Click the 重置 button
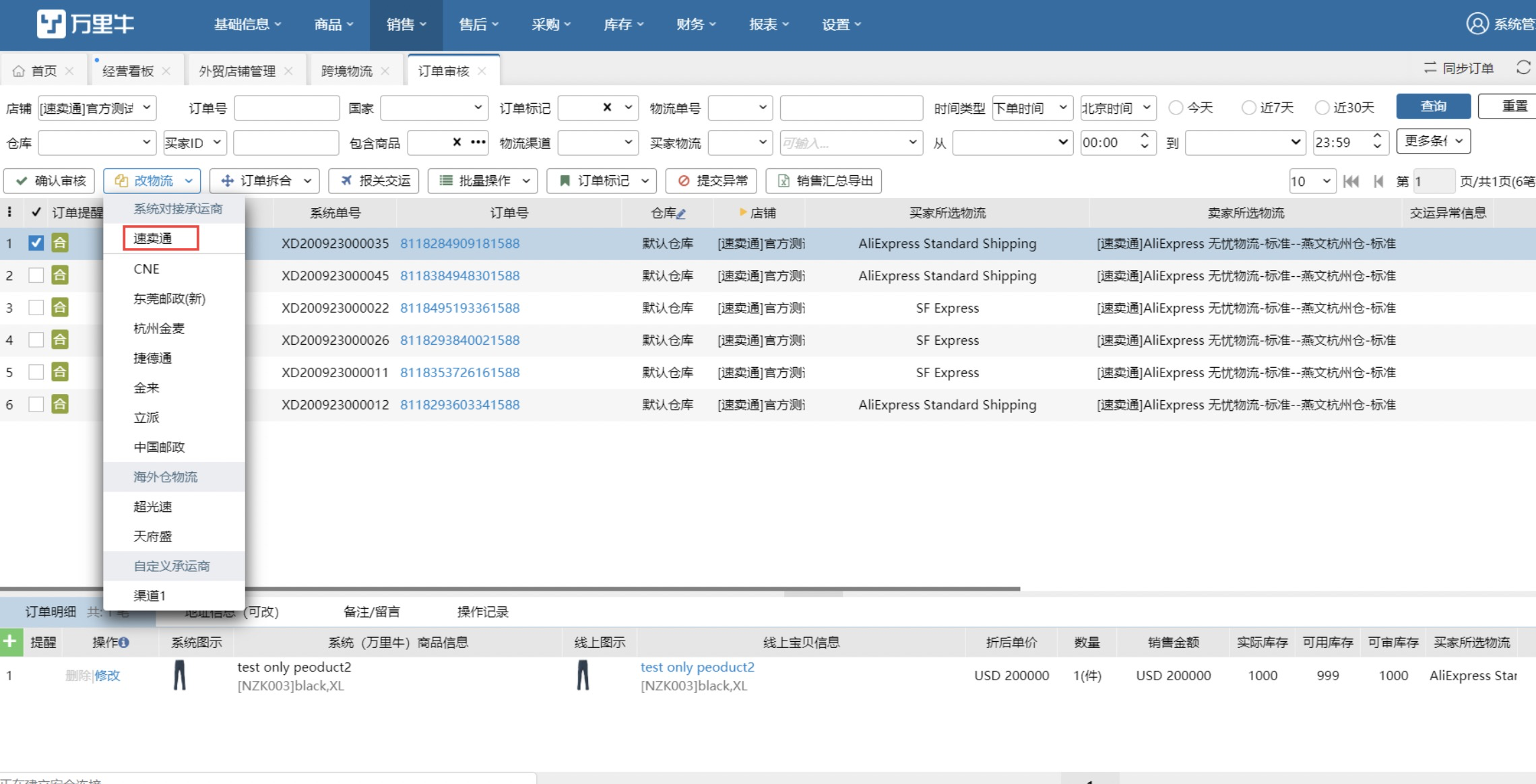 (1509, 106)
